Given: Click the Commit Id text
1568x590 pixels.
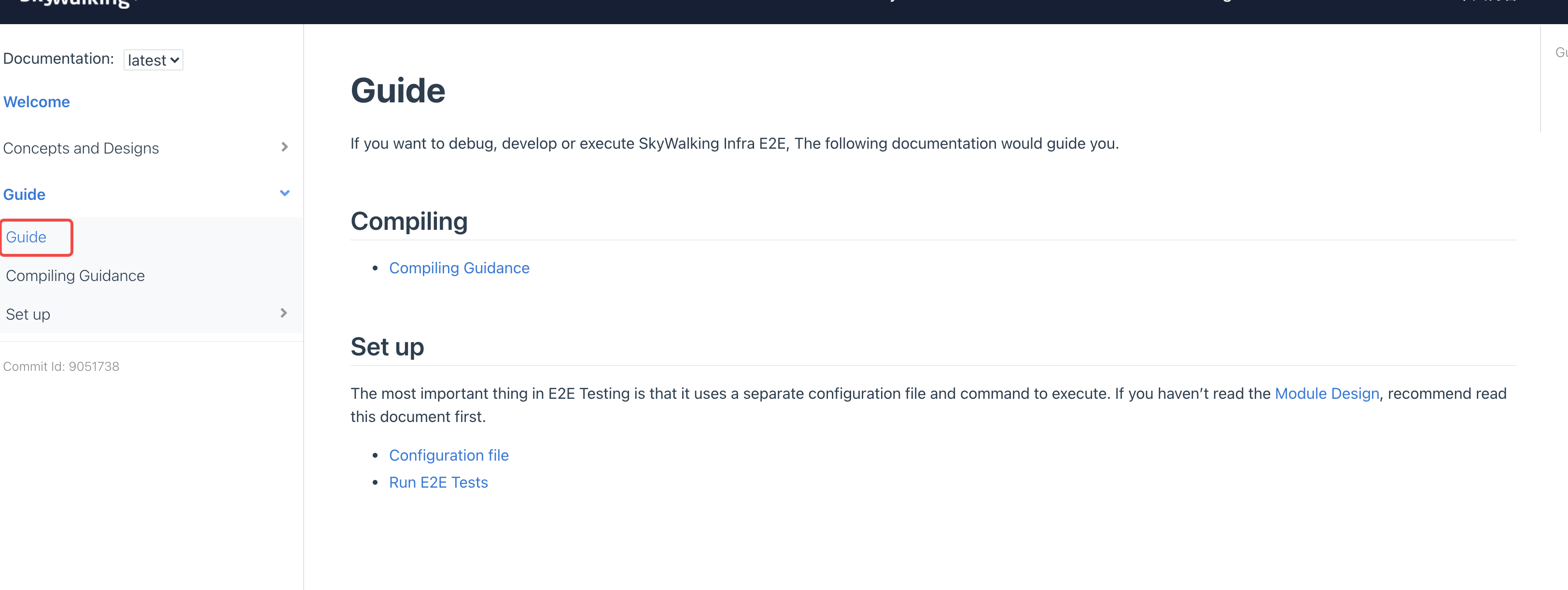Looking at the screenshot, I should (61, 366).
